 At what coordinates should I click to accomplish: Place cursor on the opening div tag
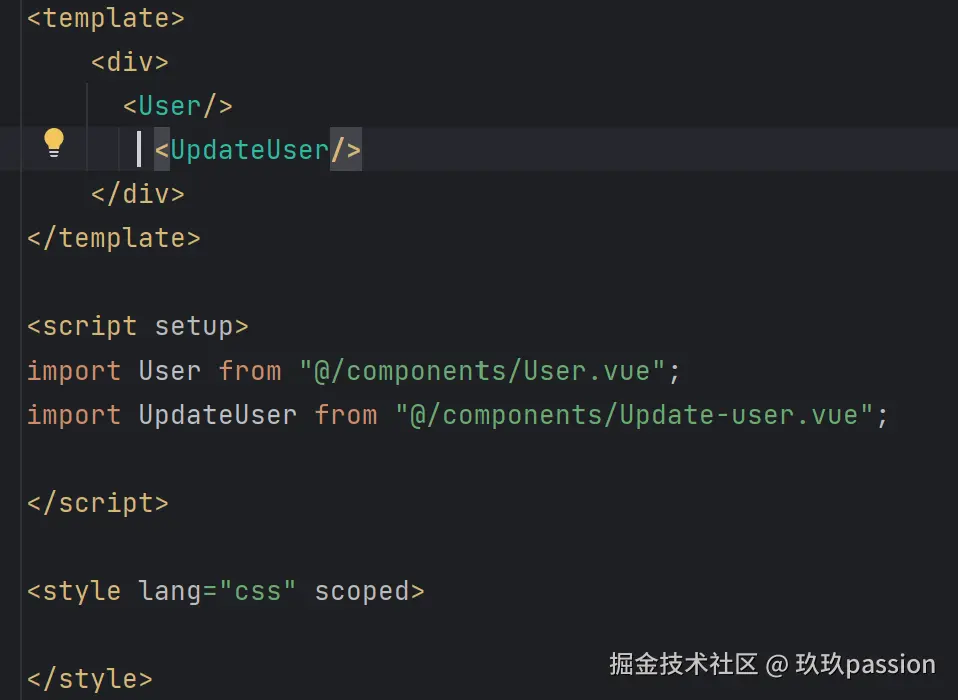tap(130, 62)
